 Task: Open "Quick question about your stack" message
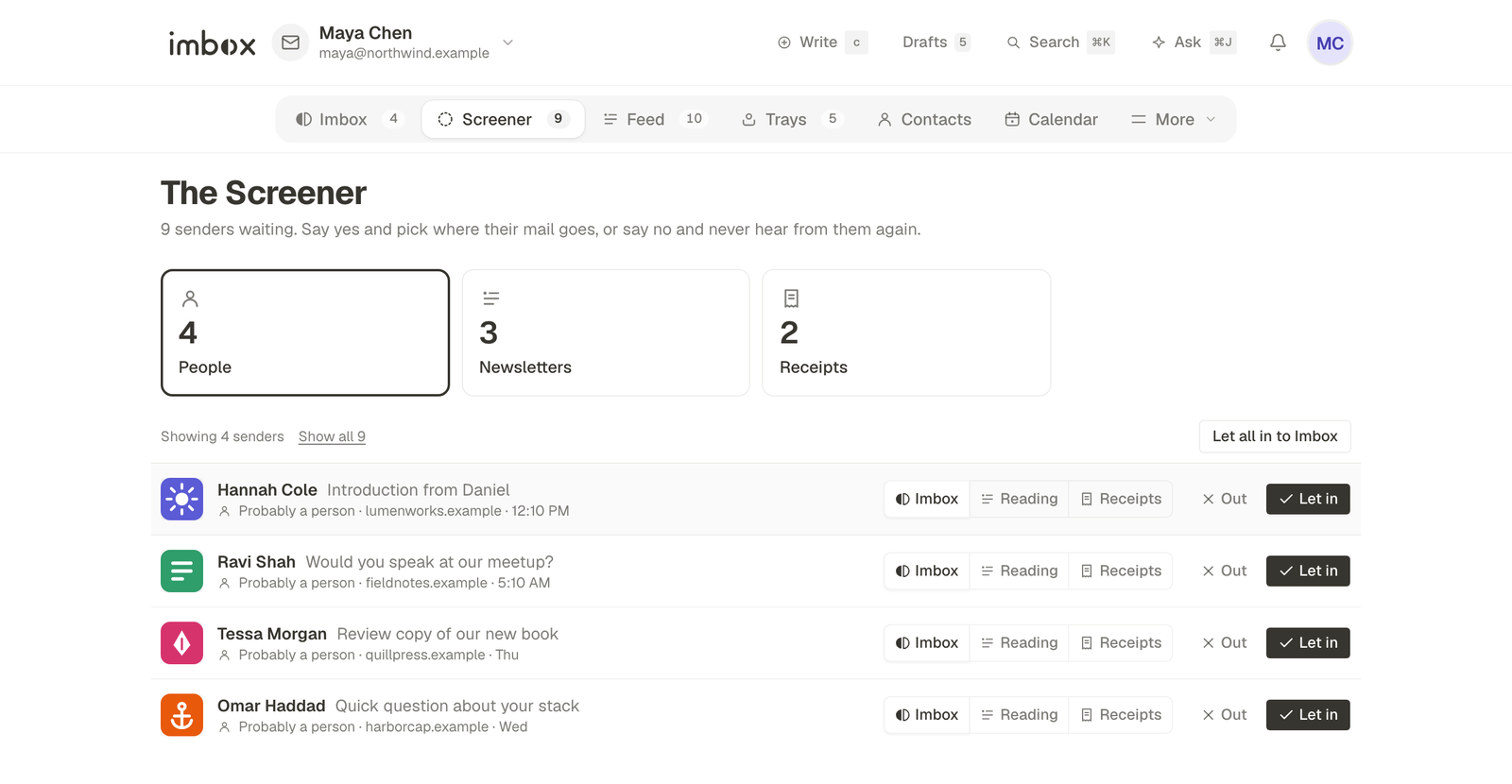(457, 706)
